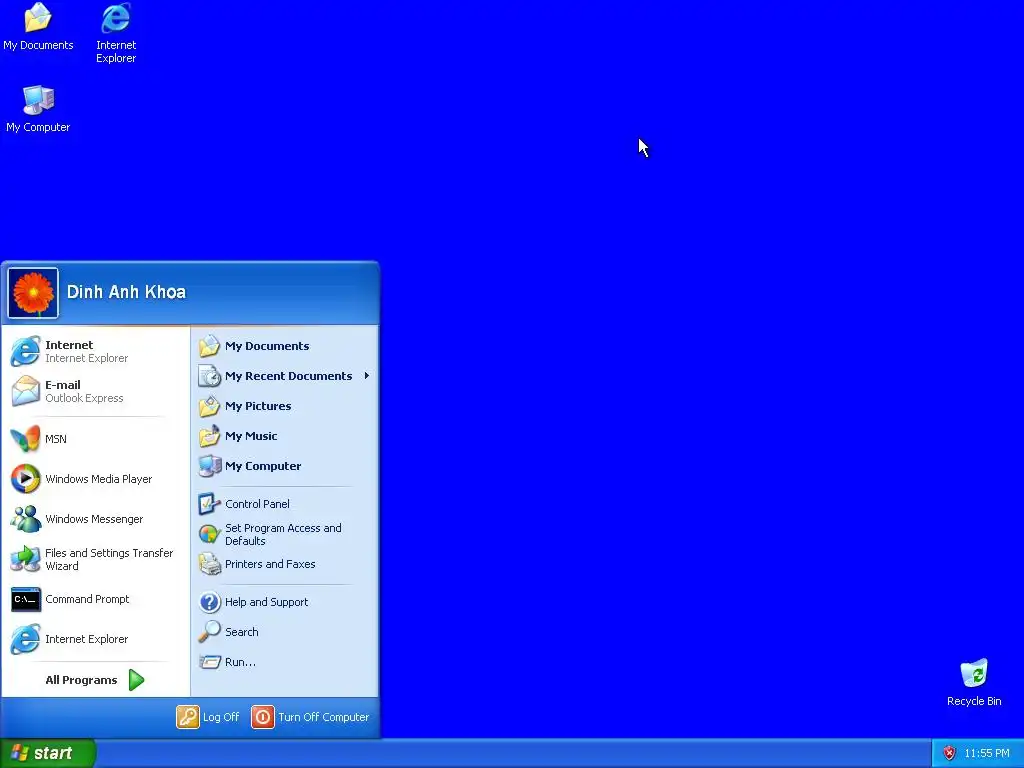This screenshot has width=1024, height=768.
Task: Open Control Panel
Action: pyautogui.click(x=285, y=504)
